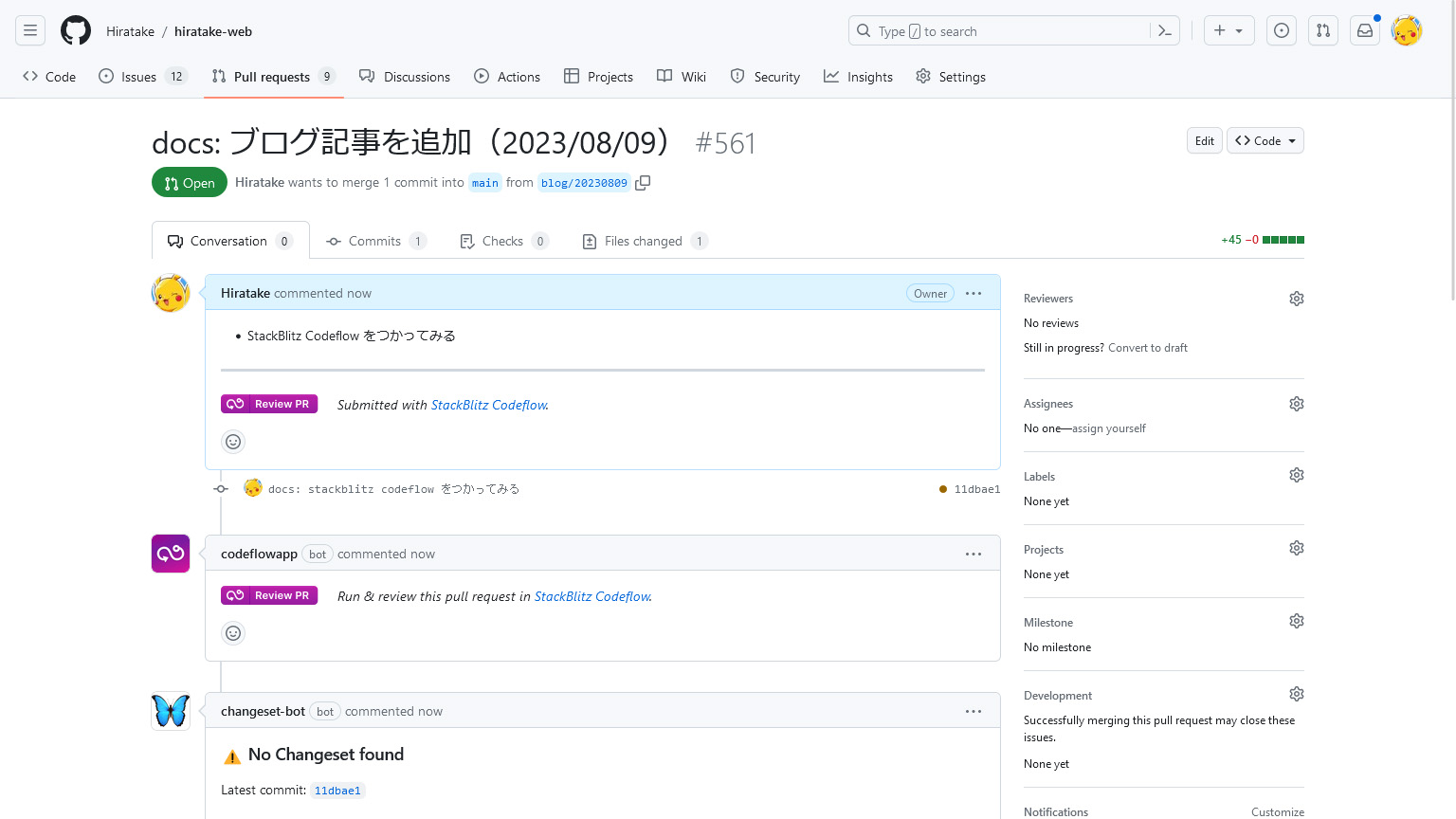The height and width of the screenshot is (819, 1456).
Task: Open the issues icon in header
Action: (1282, 30)
